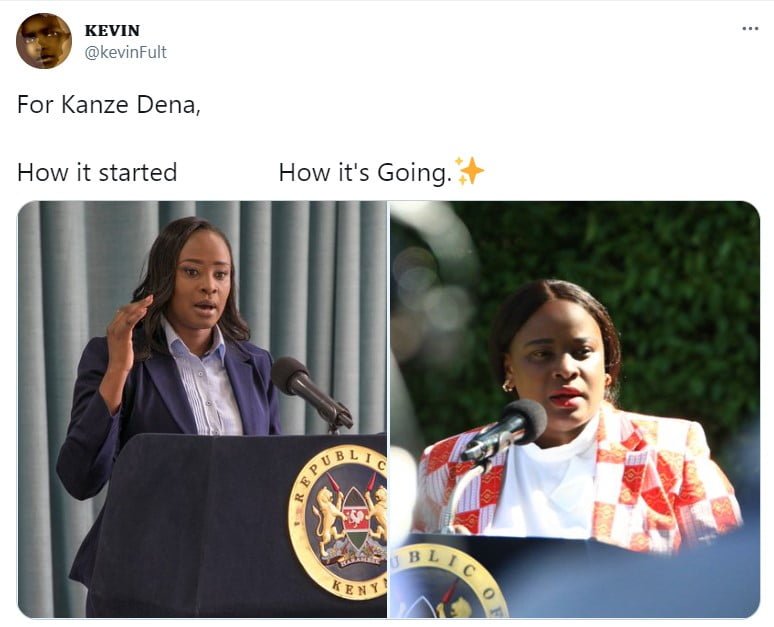Click the partial Kenya seal in right photo
This screenshot has height=627, width=774.
[x=449, y=582]
